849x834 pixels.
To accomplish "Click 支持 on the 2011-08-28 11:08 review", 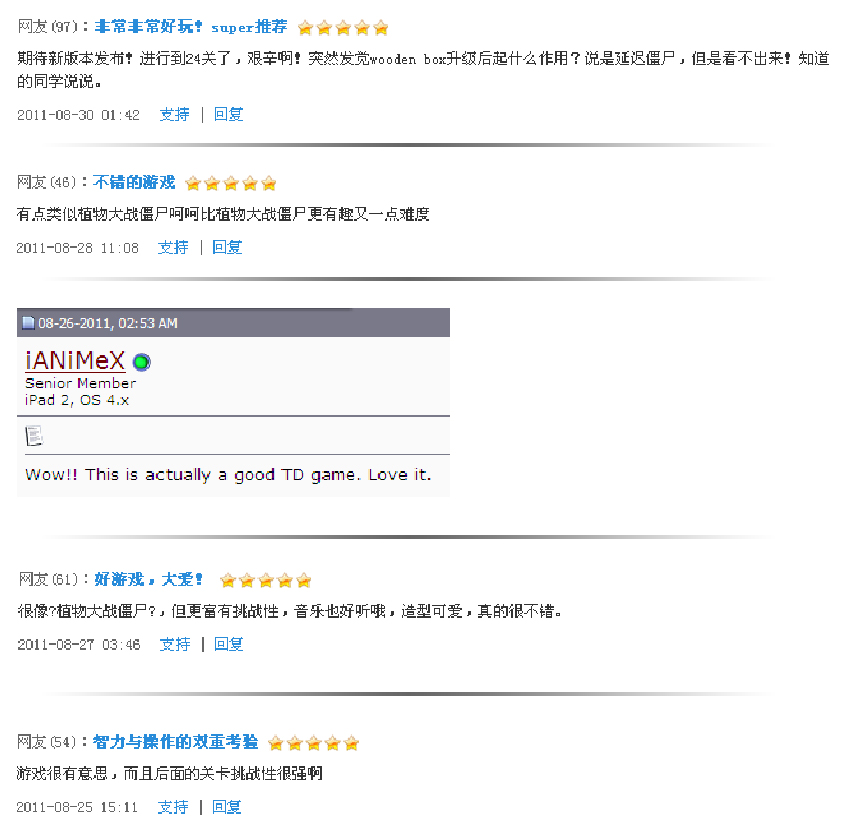I will click(173, 247).
